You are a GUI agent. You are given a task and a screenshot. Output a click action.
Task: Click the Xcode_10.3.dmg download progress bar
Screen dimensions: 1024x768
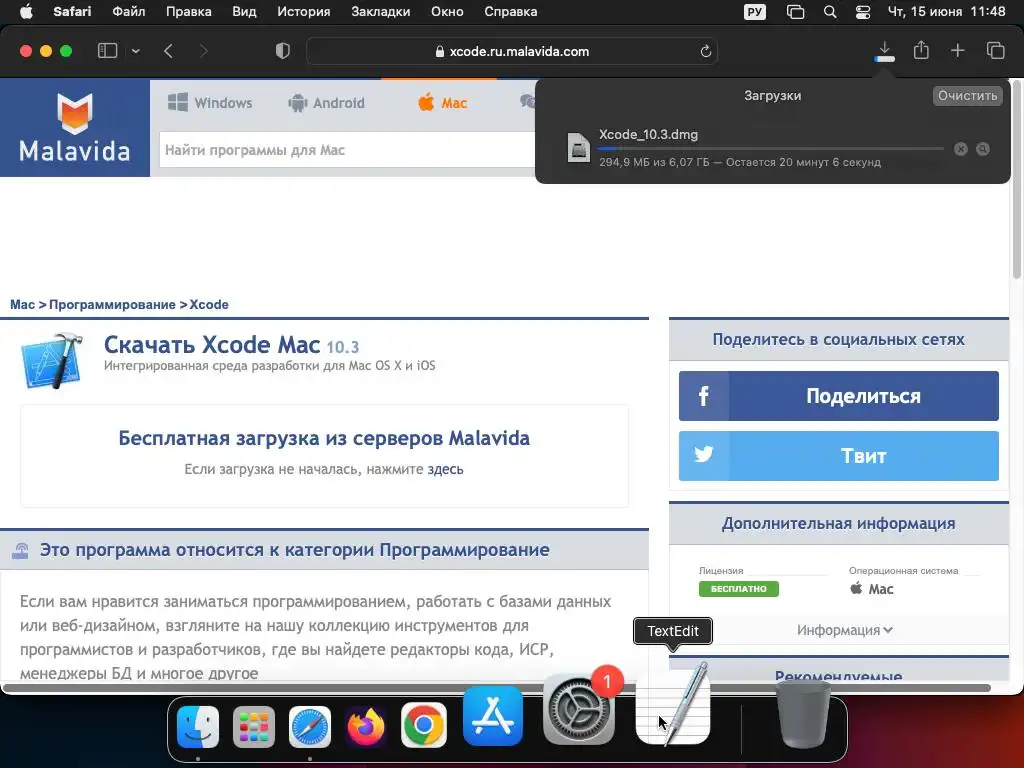click(x=771, y=149)
